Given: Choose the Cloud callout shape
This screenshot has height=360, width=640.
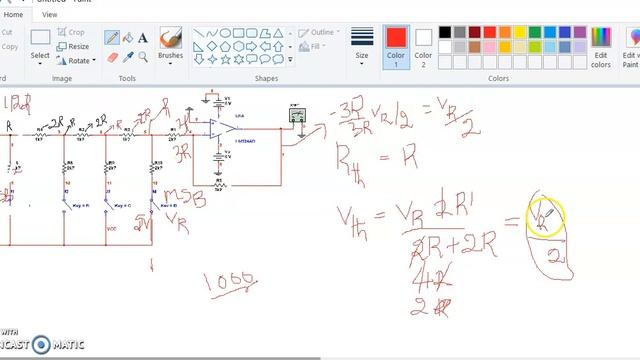Looking at the screenshot, I should pos(278,59).
